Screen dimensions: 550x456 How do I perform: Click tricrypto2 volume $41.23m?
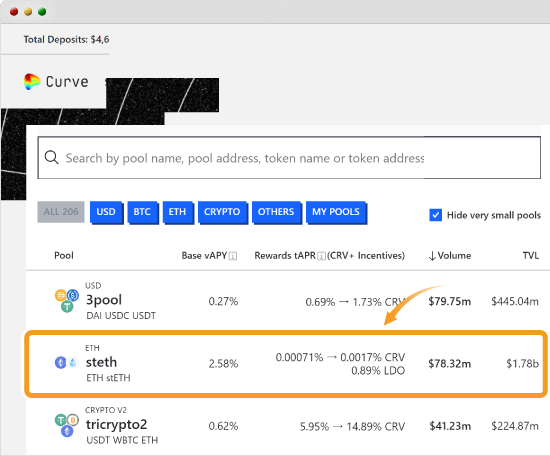450,426
